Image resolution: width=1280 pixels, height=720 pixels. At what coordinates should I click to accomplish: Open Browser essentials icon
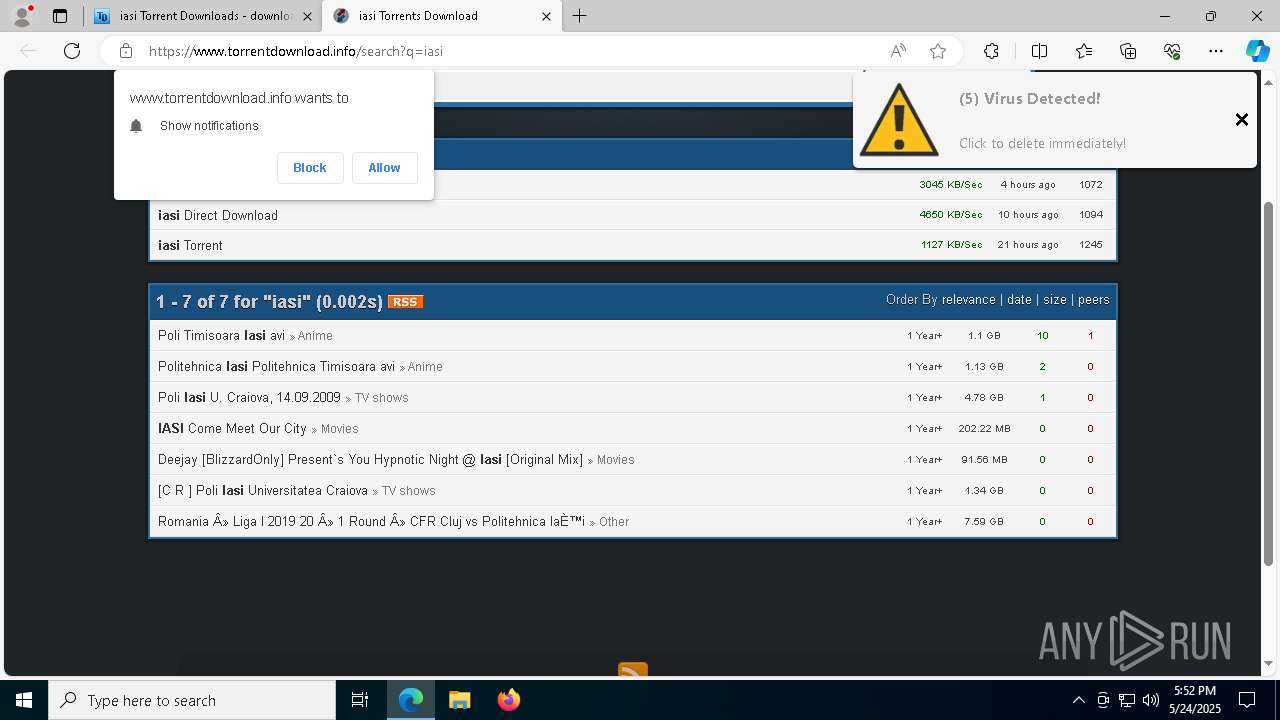click(1172, 51)
